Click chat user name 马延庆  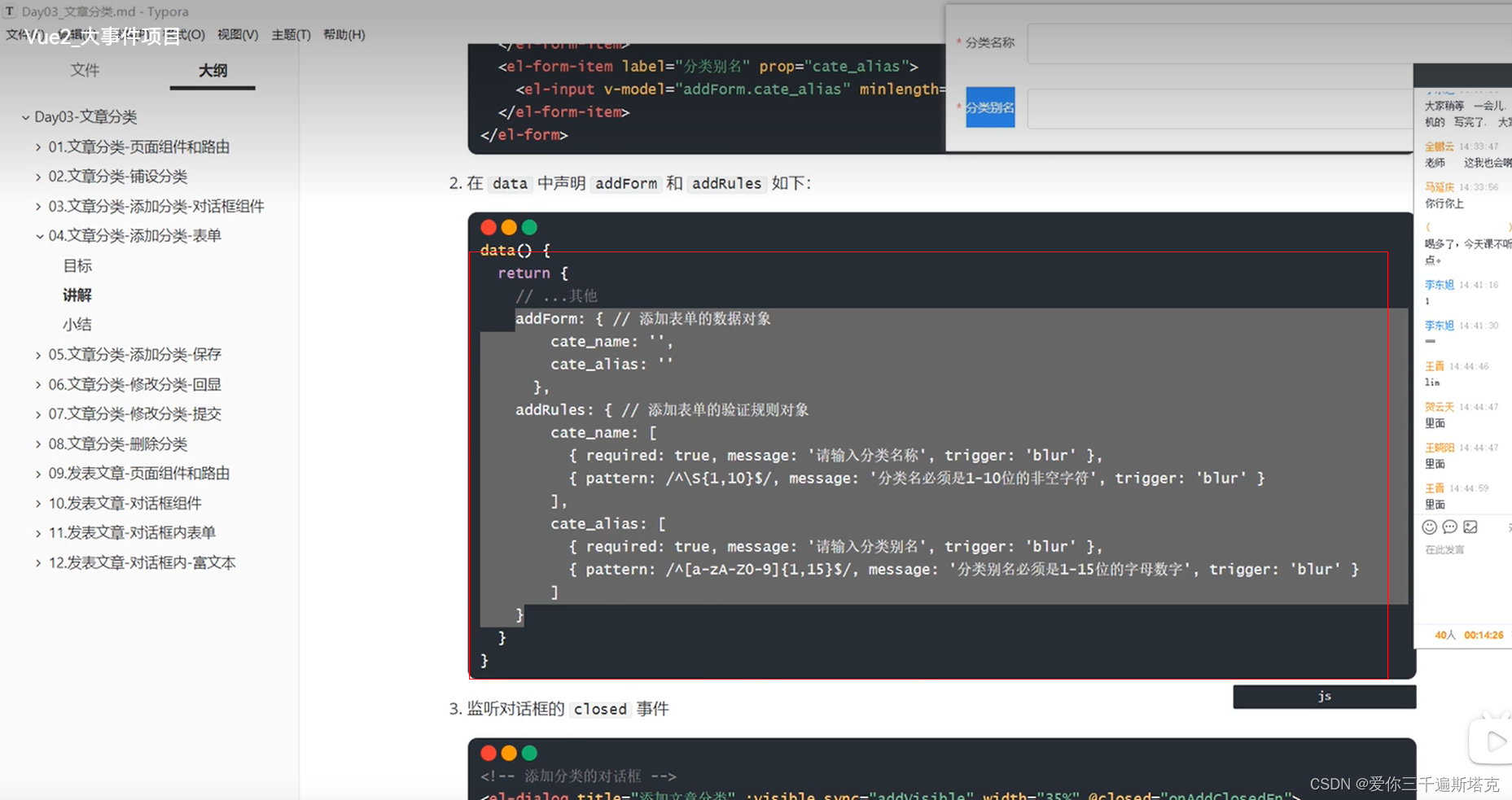tap(1439, 187)
